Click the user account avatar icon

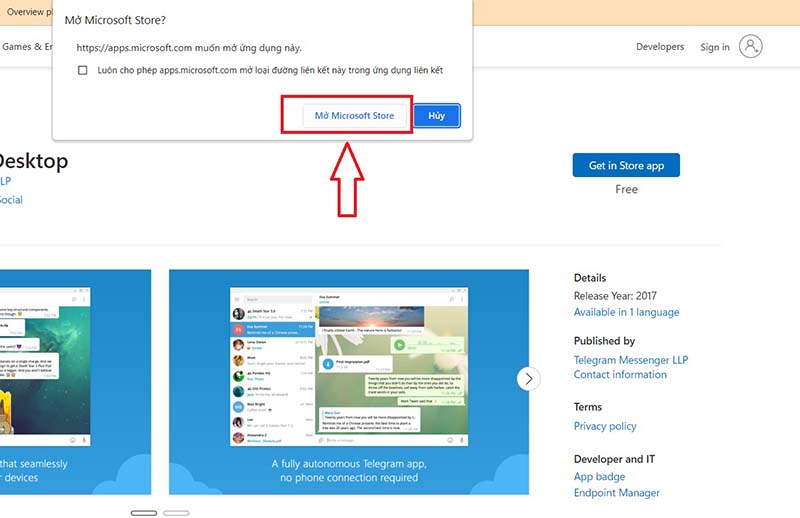pos(750,46)
